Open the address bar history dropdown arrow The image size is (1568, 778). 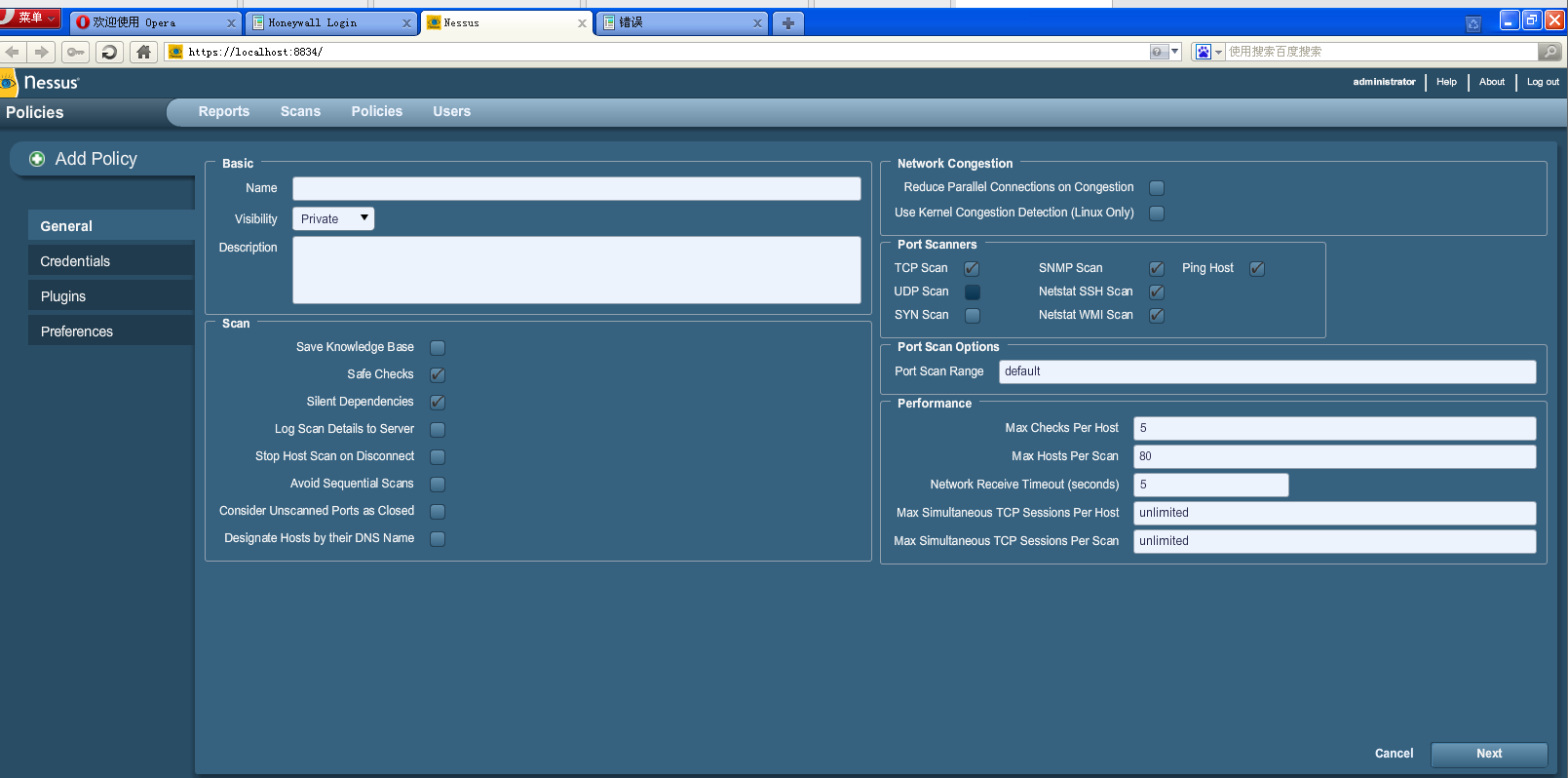tap(1174, 52)
